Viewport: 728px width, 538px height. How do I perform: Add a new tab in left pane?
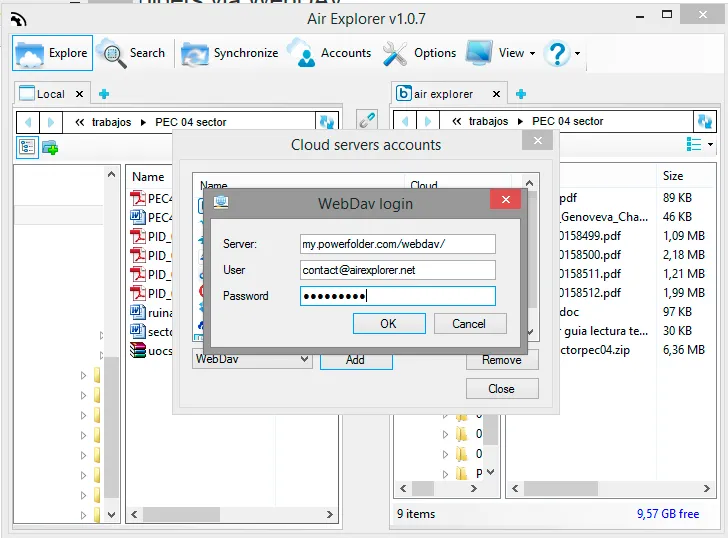click(104, 94)
